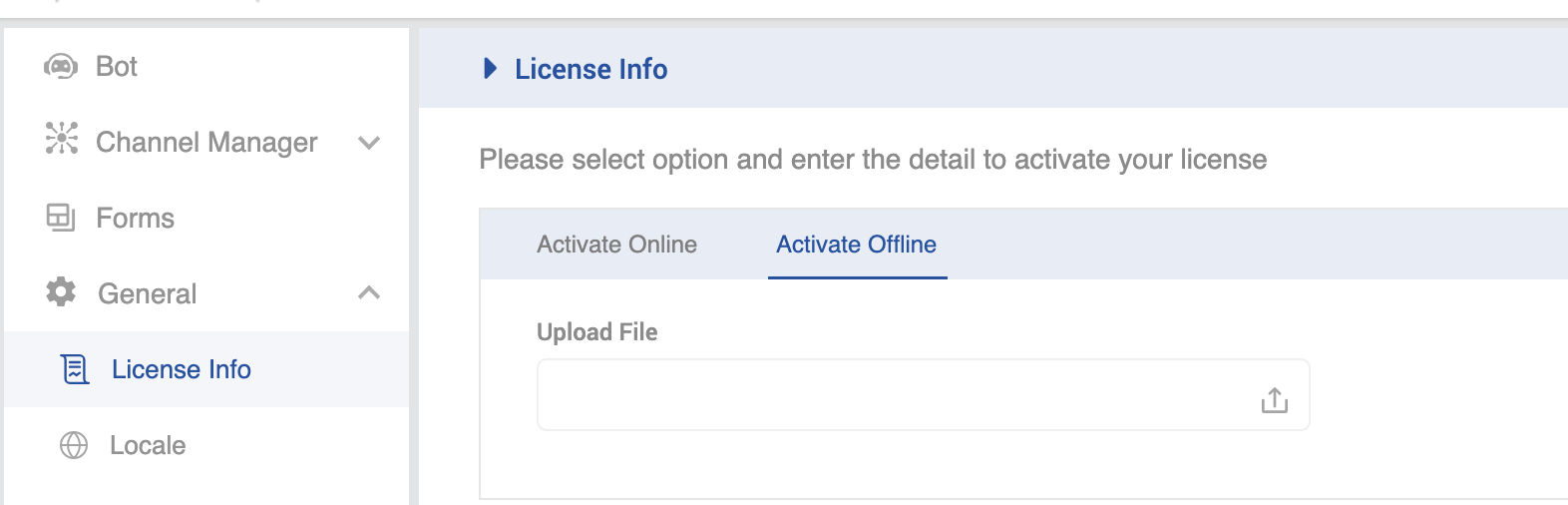Click the Bot robot icon

(x=61, y=67)
